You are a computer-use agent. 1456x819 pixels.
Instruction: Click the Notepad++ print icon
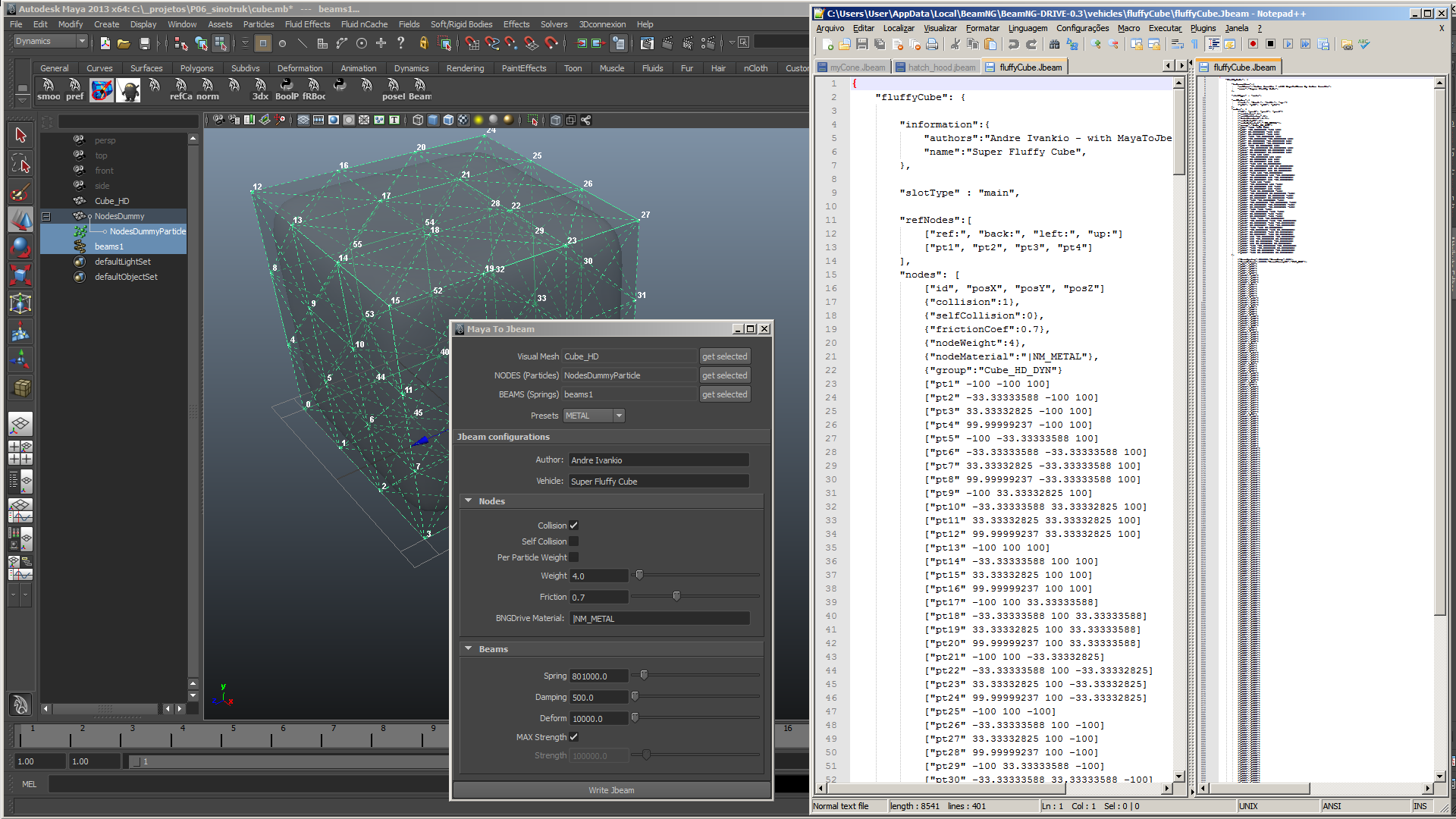(932, 45)
